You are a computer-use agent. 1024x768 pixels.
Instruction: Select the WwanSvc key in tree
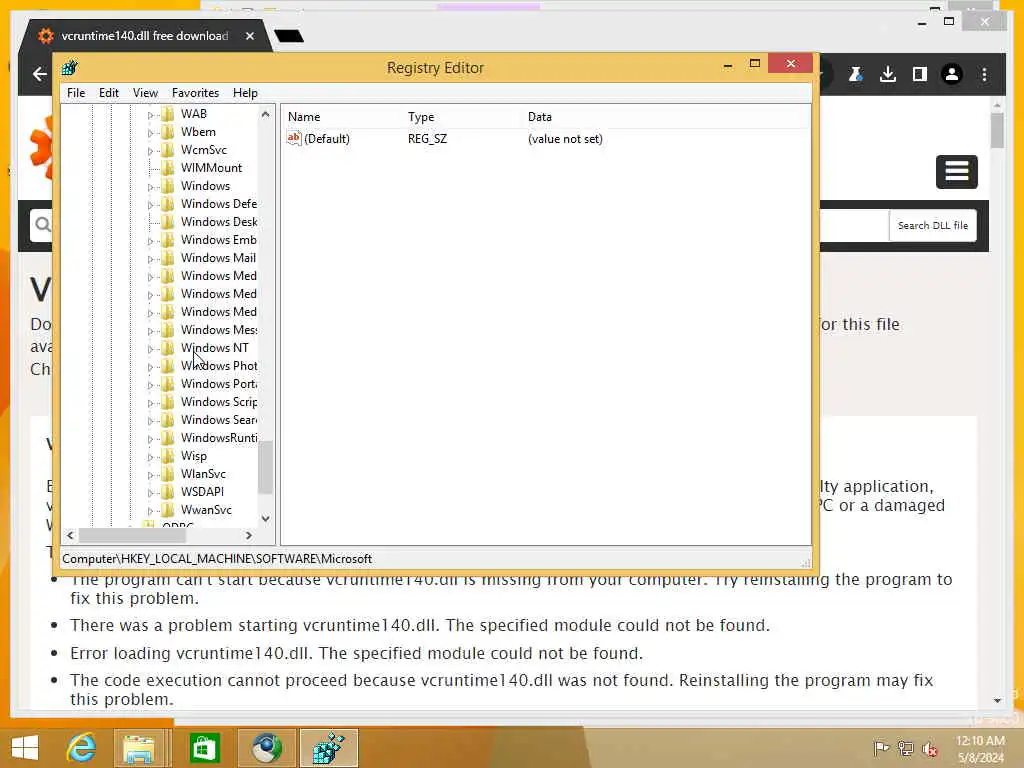pyautogui.click(x=206, y=510)
